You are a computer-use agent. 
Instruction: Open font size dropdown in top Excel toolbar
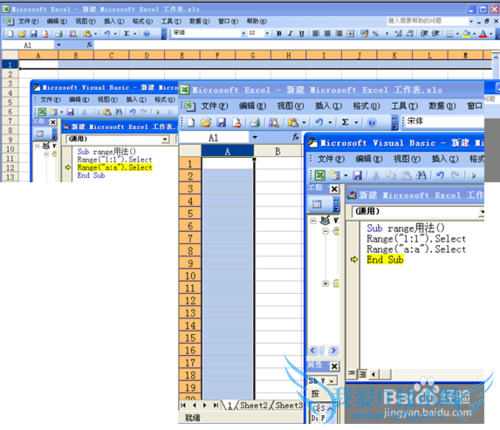pyautogui.click(x=267, y=33)
